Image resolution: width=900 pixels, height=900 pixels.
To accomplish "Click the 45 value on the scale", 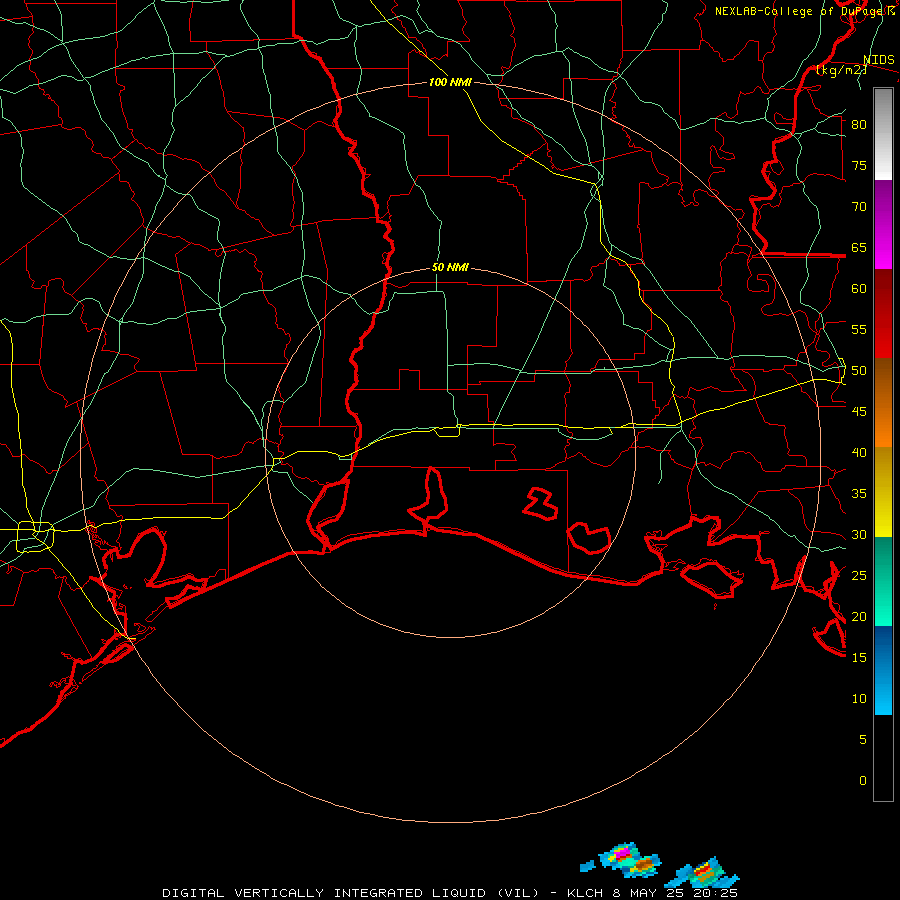I will click(x=859, y=412).
